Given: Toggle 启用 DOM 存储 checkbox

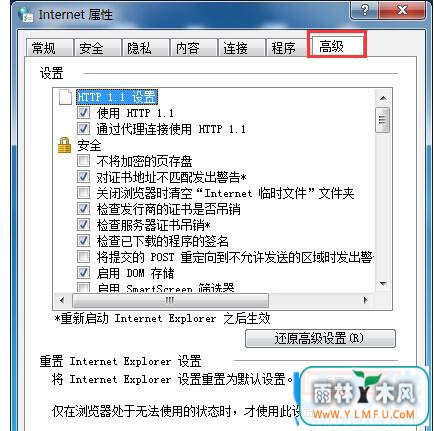Looking at the screenshot, I should click(83, 273).
